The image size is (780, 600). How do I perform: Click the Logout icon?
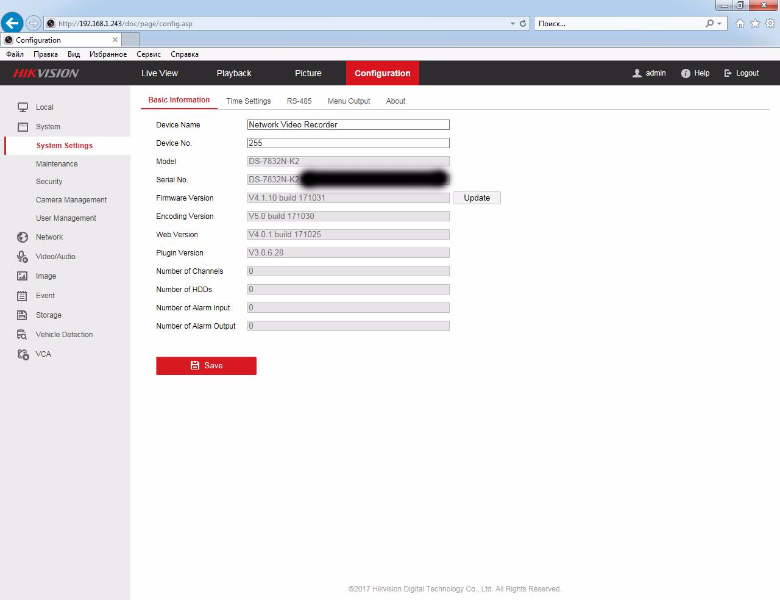[728, 73]
